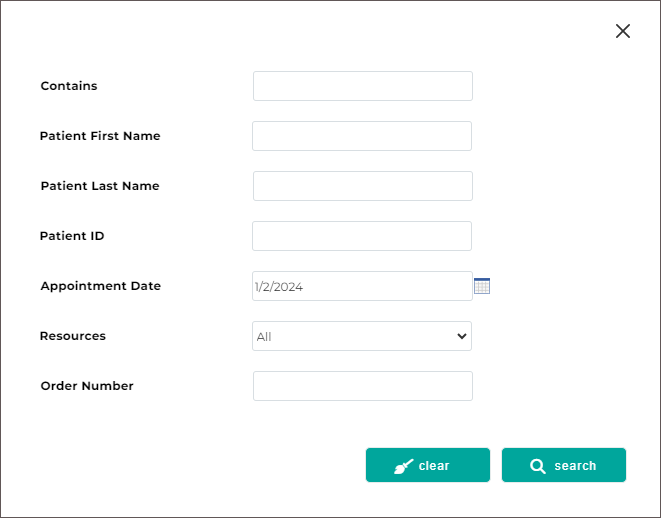Click the Appointment Date label
The height and width of the screenshot is (518, 661).
point(100,286)
